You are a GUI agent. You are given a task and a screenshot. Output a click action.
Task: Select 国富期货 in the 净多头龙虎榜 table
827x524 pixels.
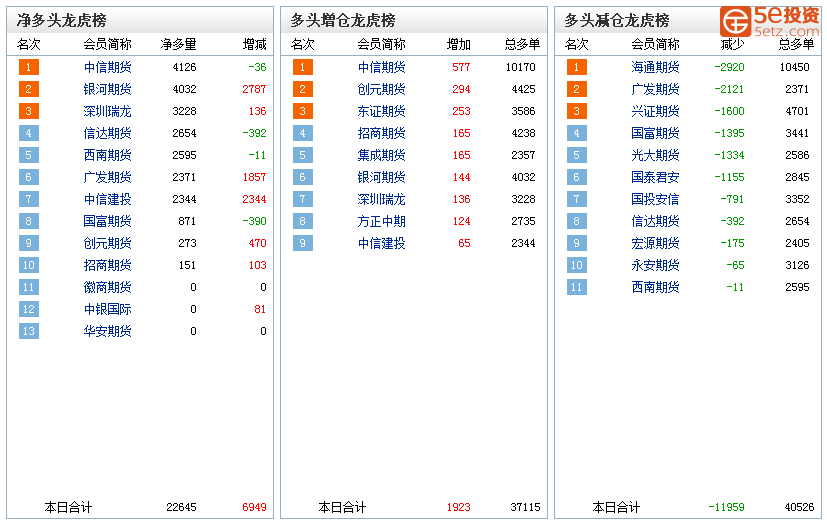(108, 221)
